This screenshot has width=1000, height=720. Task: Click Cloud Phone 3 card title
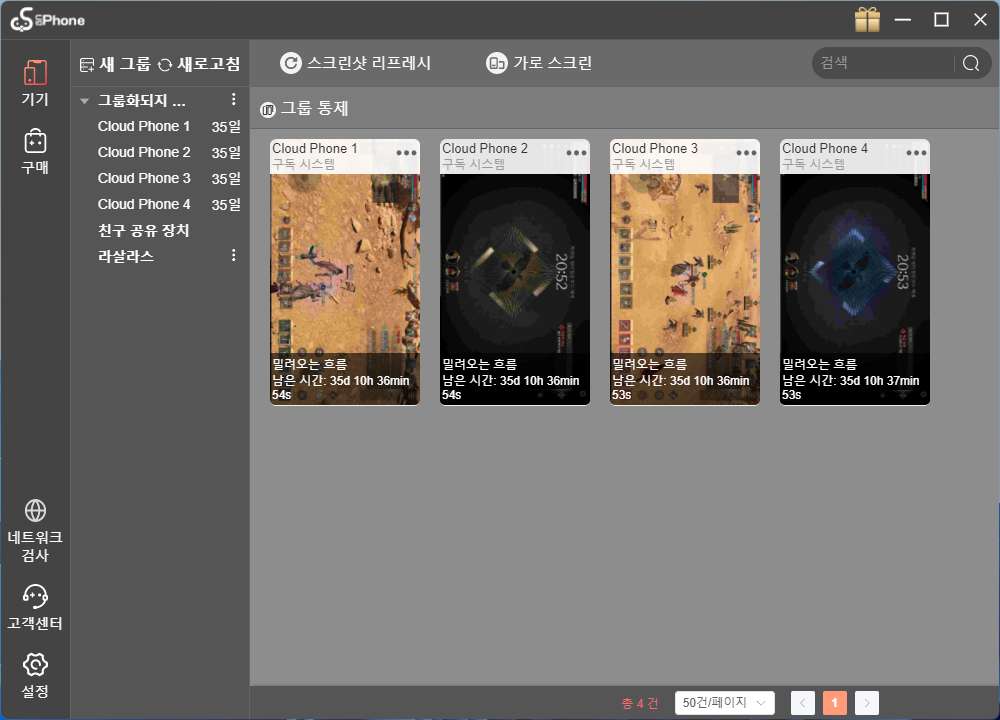pyautogui.click(x=654, y=148)
